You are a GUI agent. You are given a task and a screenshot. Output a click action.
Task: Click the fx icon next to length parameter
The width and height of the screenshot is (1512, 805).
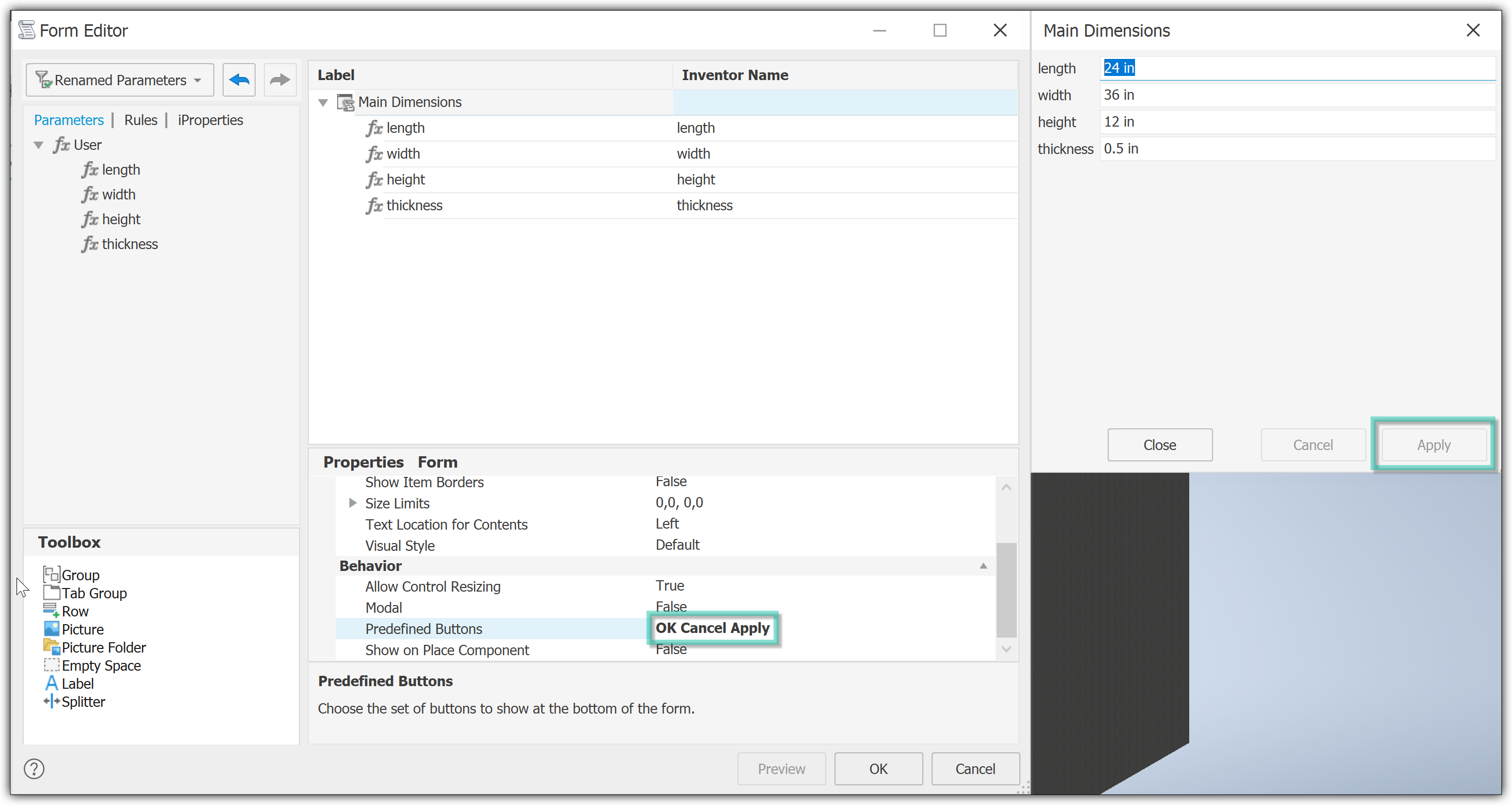pos(90,169)
